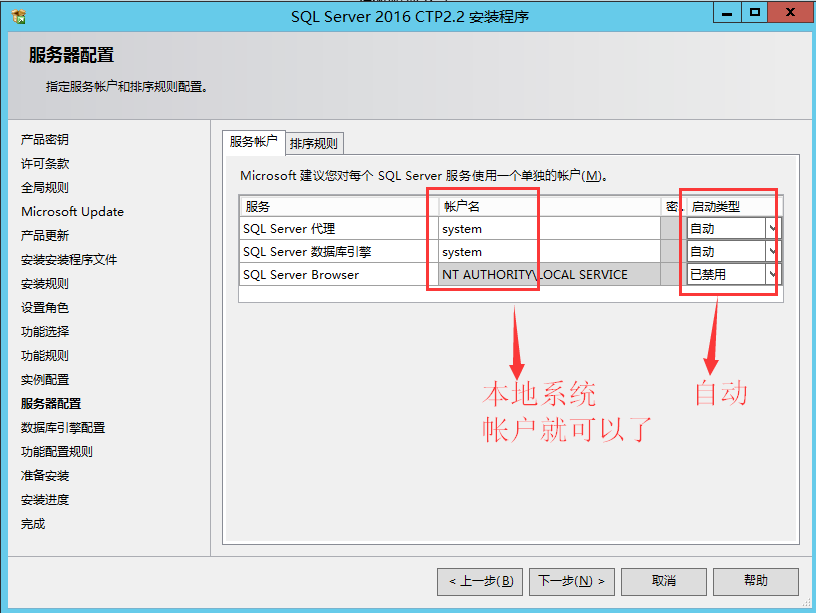This screenshot has height=613, width=816.
Task: Select the 安装安装程序文件 step in sidebar
Action: click(69, 259)
